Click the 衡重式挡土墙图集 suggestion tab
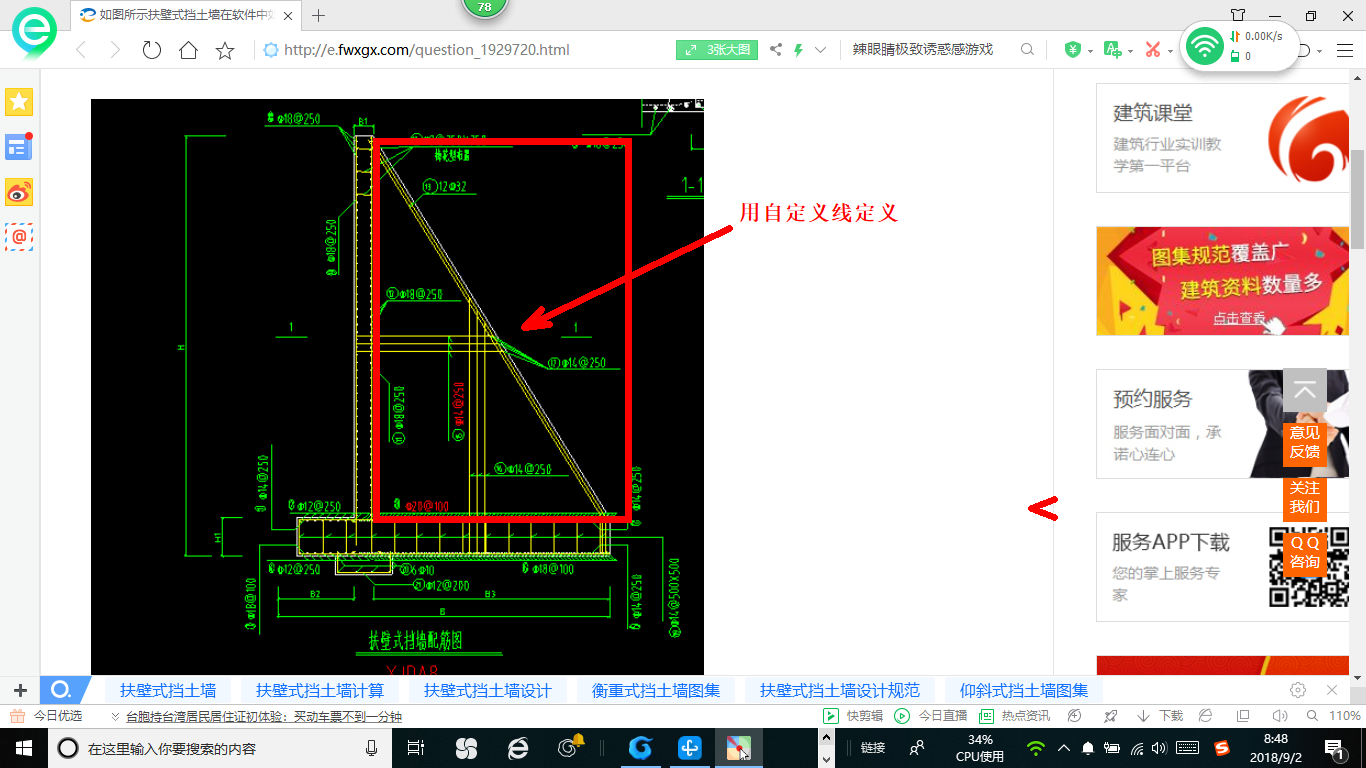Screen dimensions: 1366x768 [656, 690]
